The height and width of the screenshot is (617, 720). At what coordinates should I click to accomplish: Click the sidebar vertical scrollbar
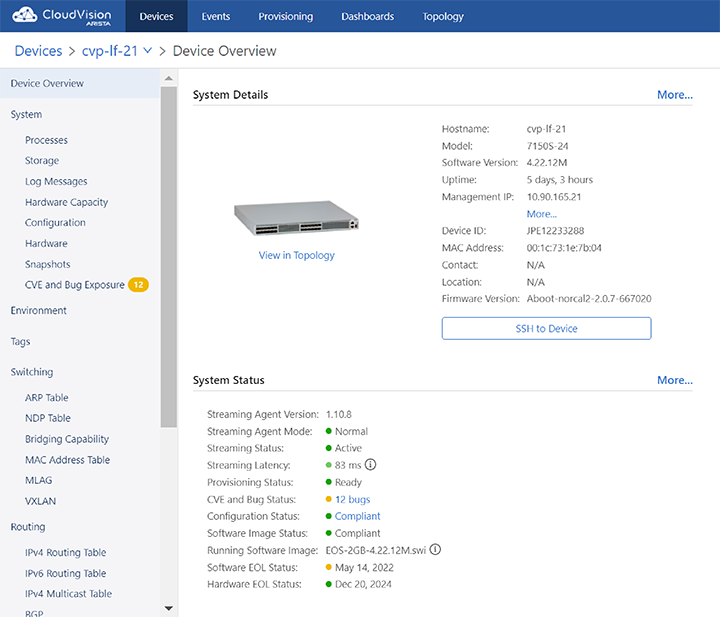point(169,257)
